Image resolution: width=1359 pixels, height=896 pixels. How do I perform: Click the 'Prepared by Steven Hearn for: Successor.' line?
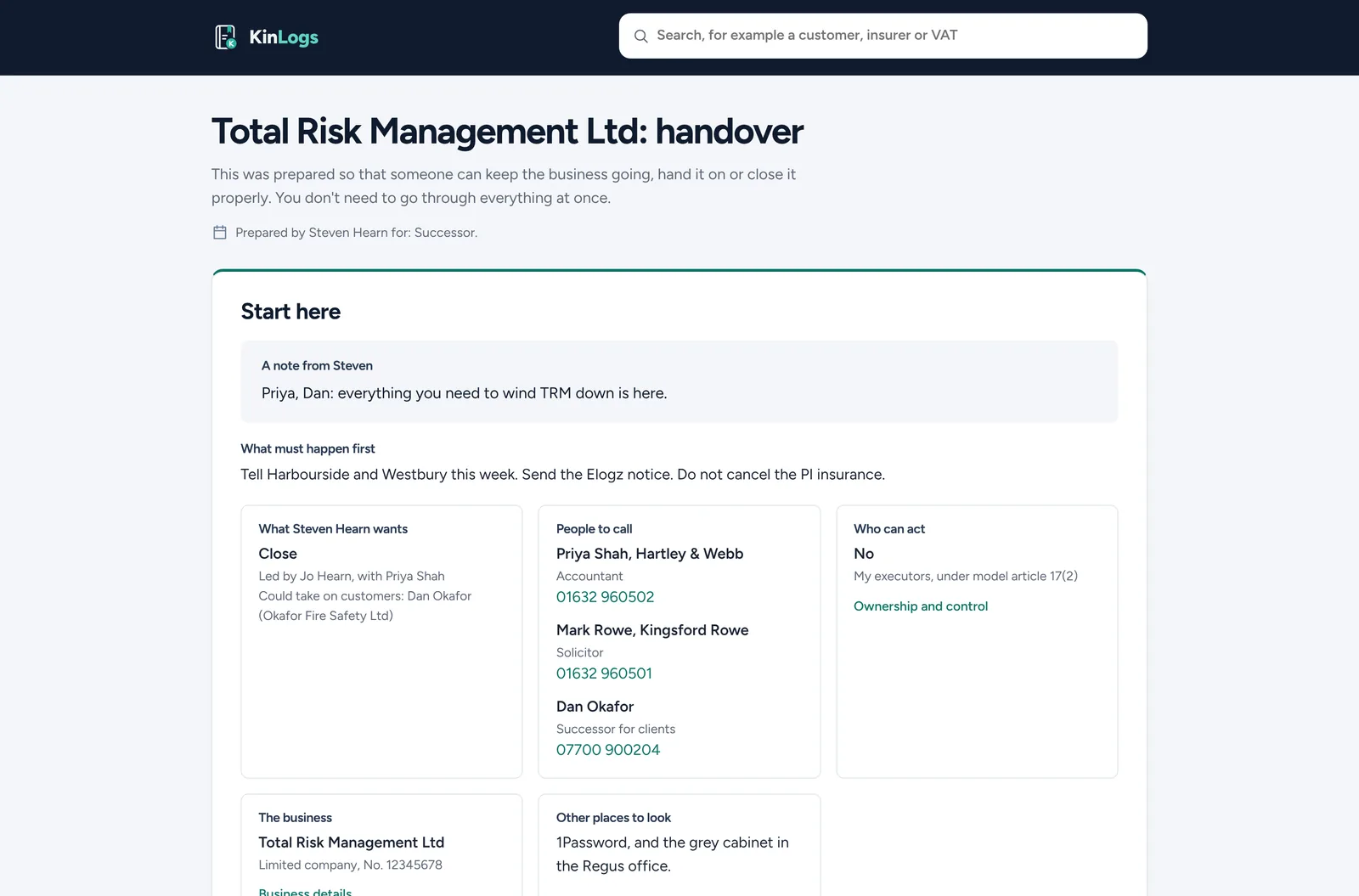(x=356, y=233)
